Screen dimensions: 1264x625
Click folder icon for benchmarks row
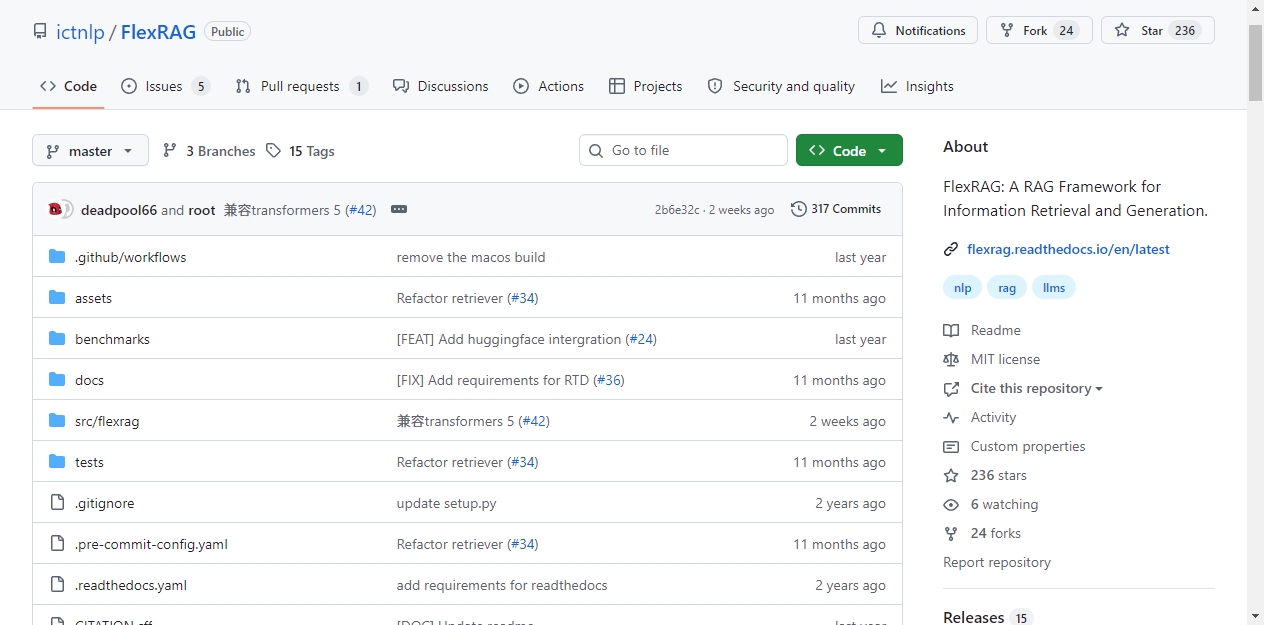pyautogui.click(x=57, y=339)
